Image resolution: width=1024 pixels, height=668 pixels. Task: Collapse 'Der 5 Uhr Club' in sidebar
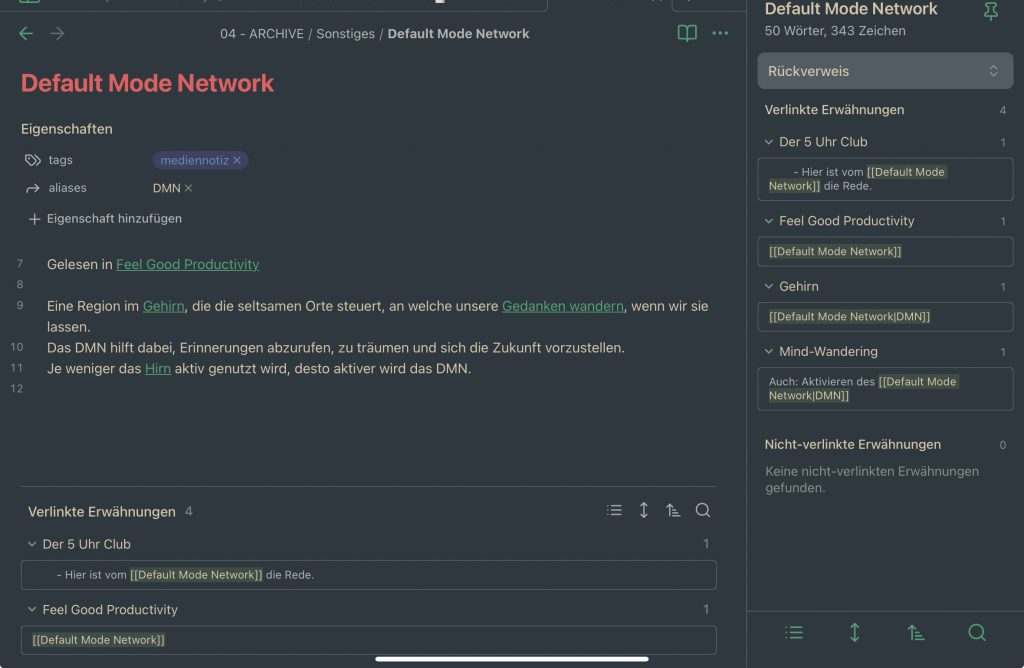coord(769,142)
